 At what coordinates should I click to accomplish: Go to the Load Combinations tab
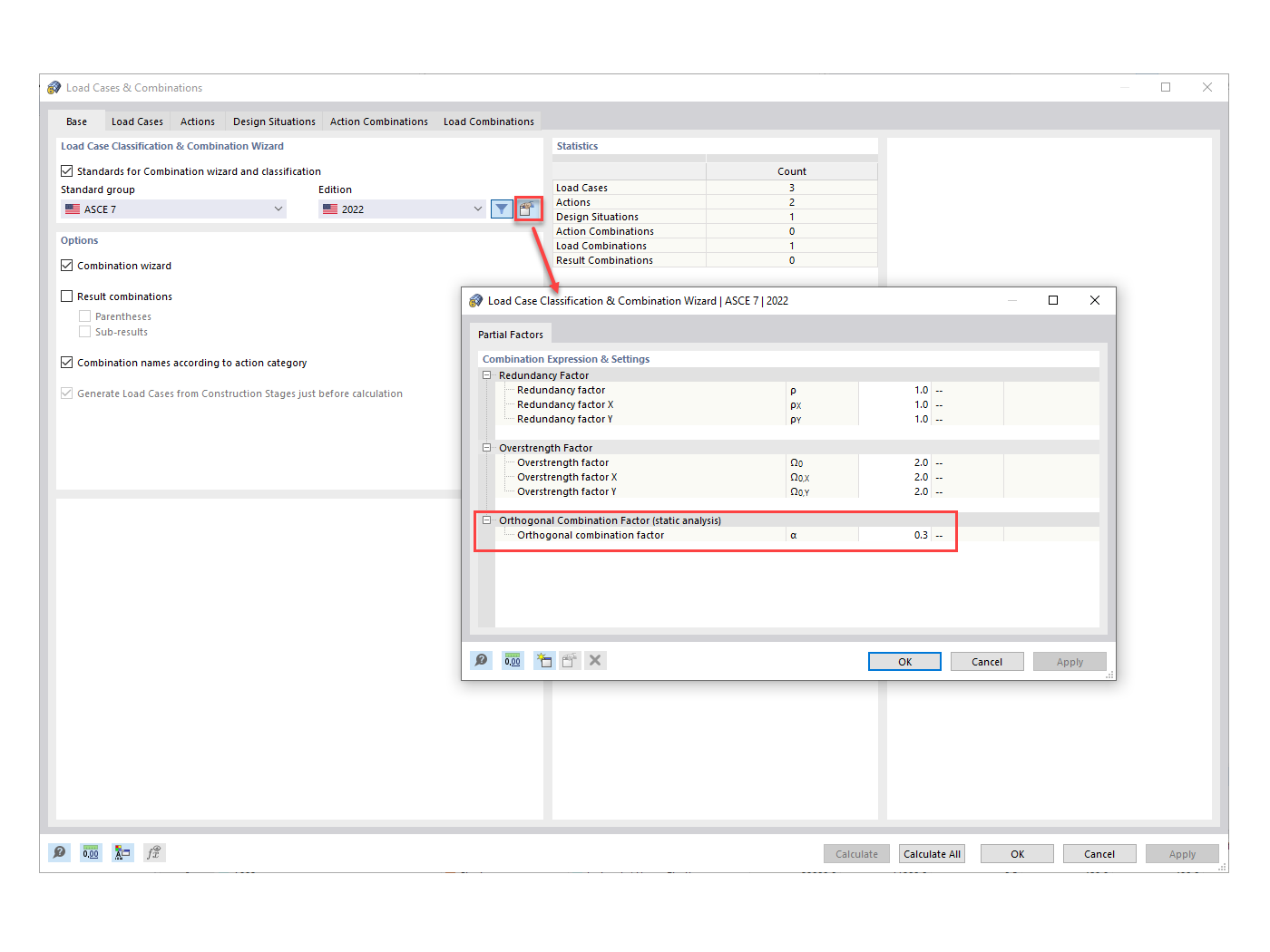tap(489, 121)
